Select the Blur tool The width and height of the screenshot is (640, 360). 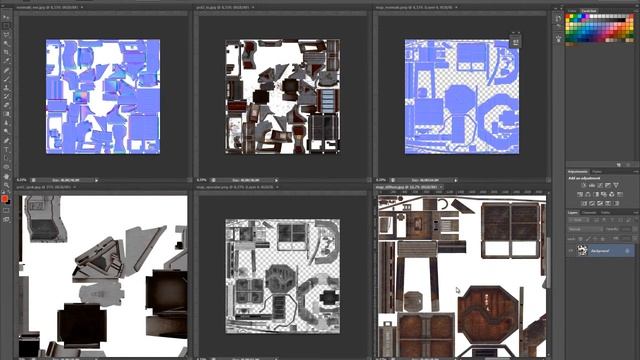coord(6,122)
